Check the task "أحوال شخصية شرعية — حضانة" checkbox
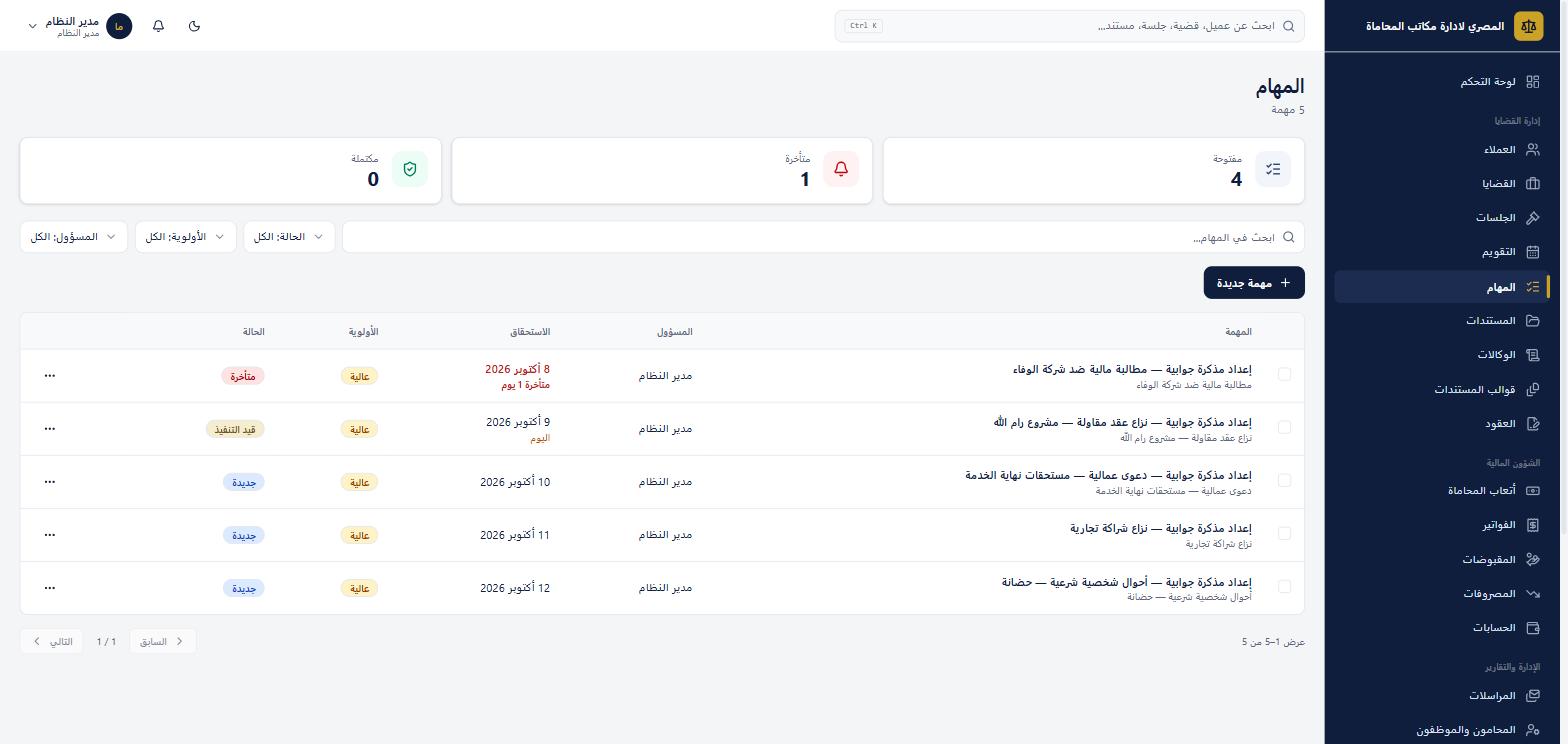The height and width of the screenshot is (744, 1568). (1284, 587)
